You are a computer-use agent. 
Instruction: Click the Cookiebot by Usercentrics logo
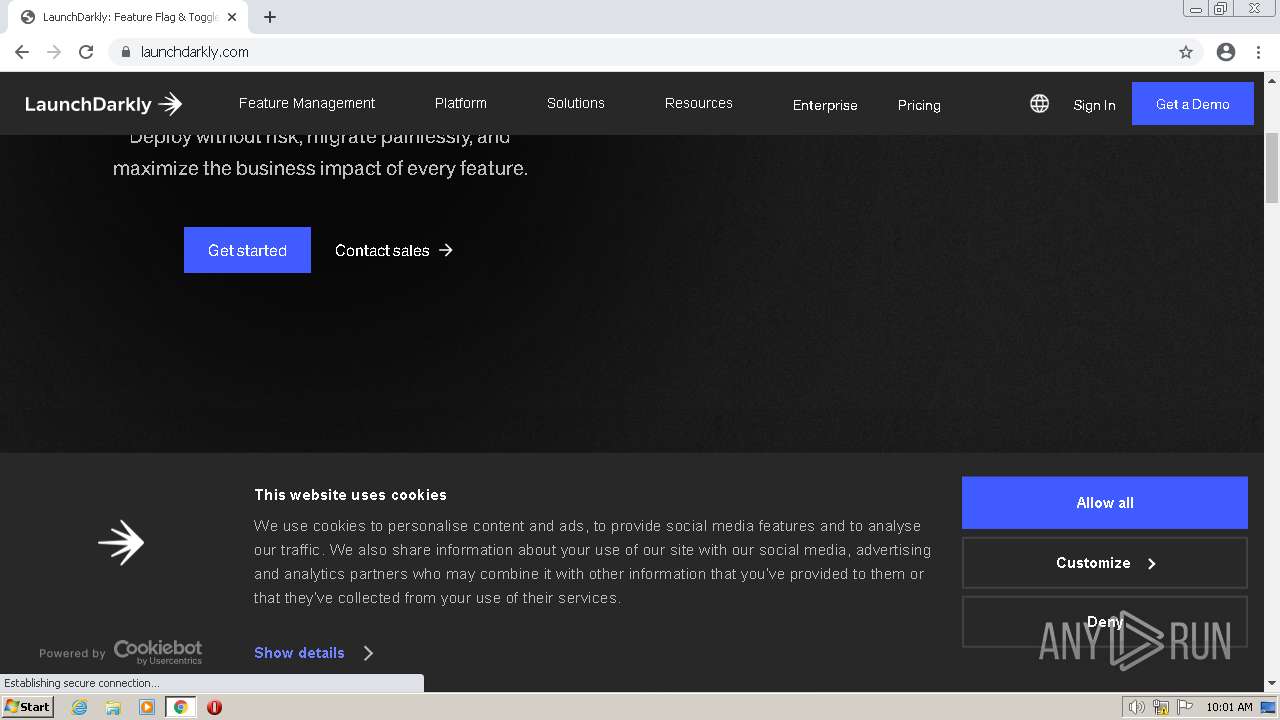(158, 652)
